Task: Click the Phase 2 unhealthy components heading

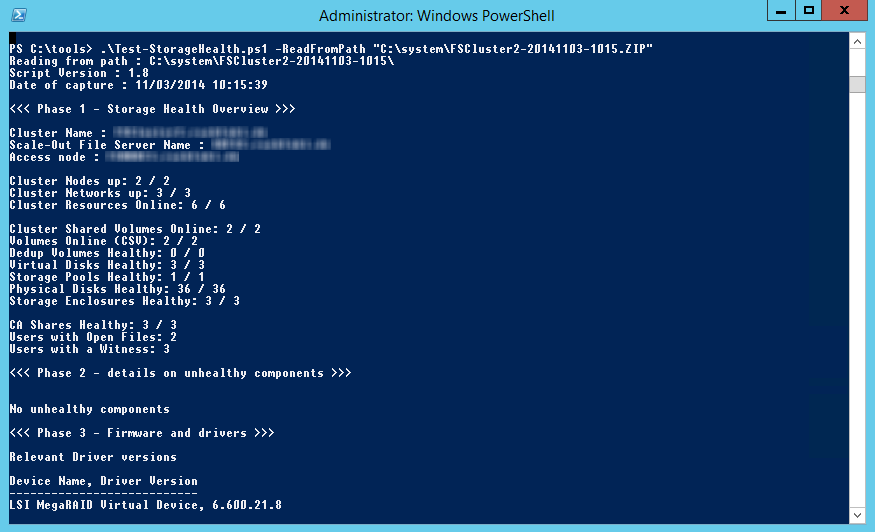Action: (x=180, y=373)
